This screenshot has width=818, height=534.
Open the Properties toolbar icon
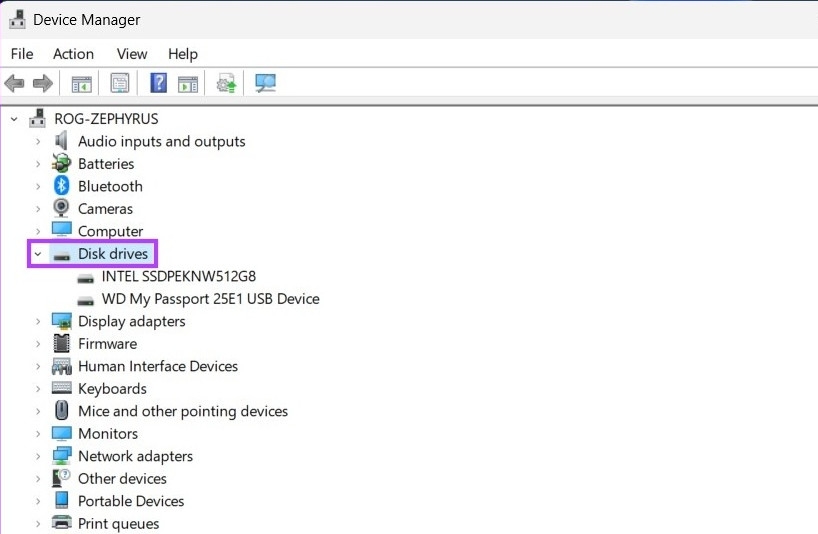coord(119,83)
